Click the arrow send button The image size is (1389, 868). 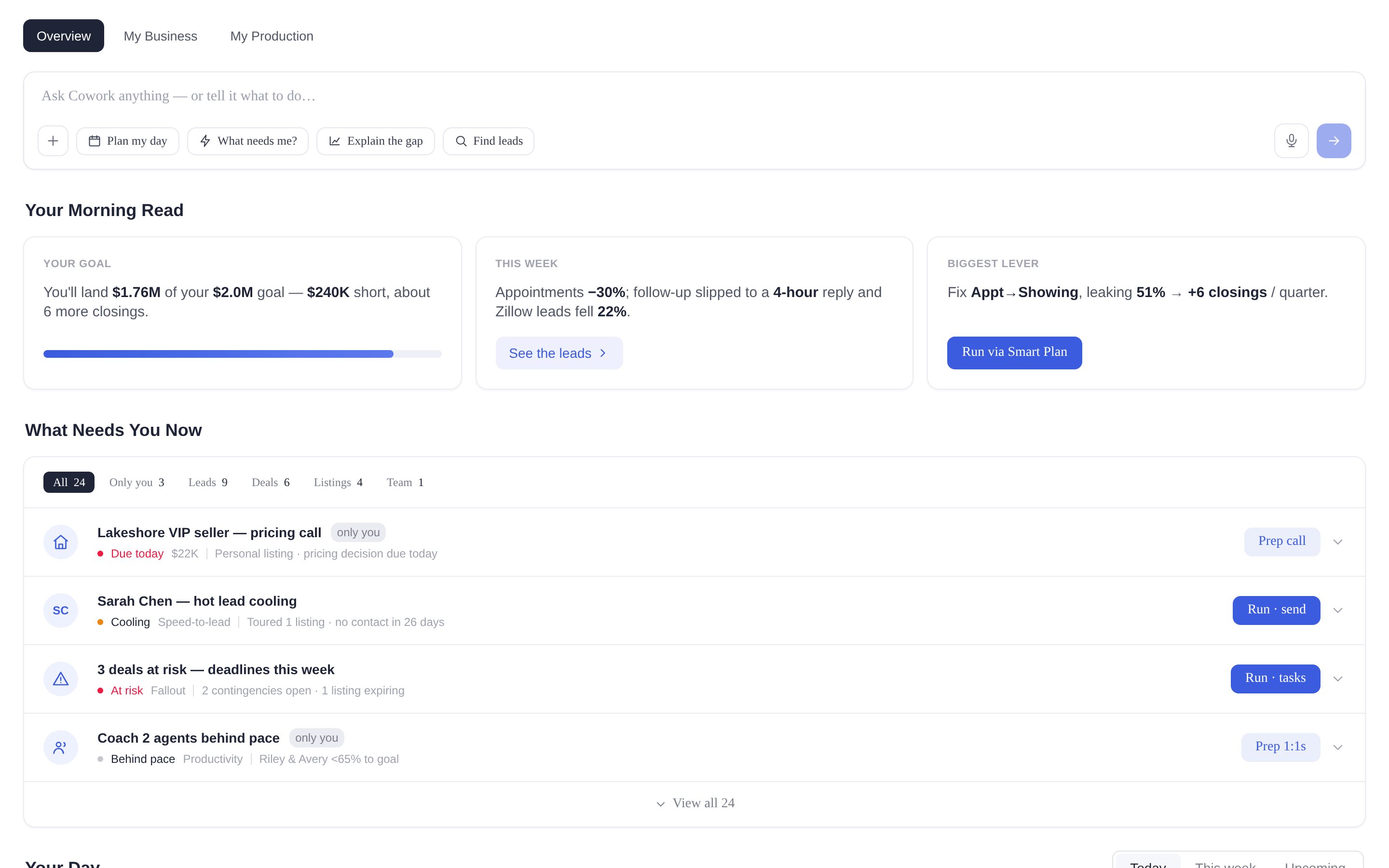[x=1334, y=141]
